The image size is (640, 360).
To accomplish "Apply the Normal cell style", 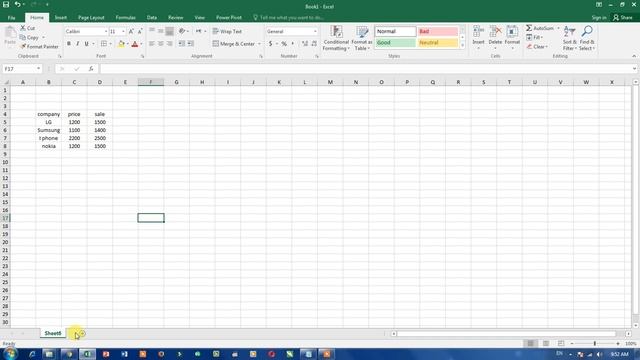I will 395,31.
